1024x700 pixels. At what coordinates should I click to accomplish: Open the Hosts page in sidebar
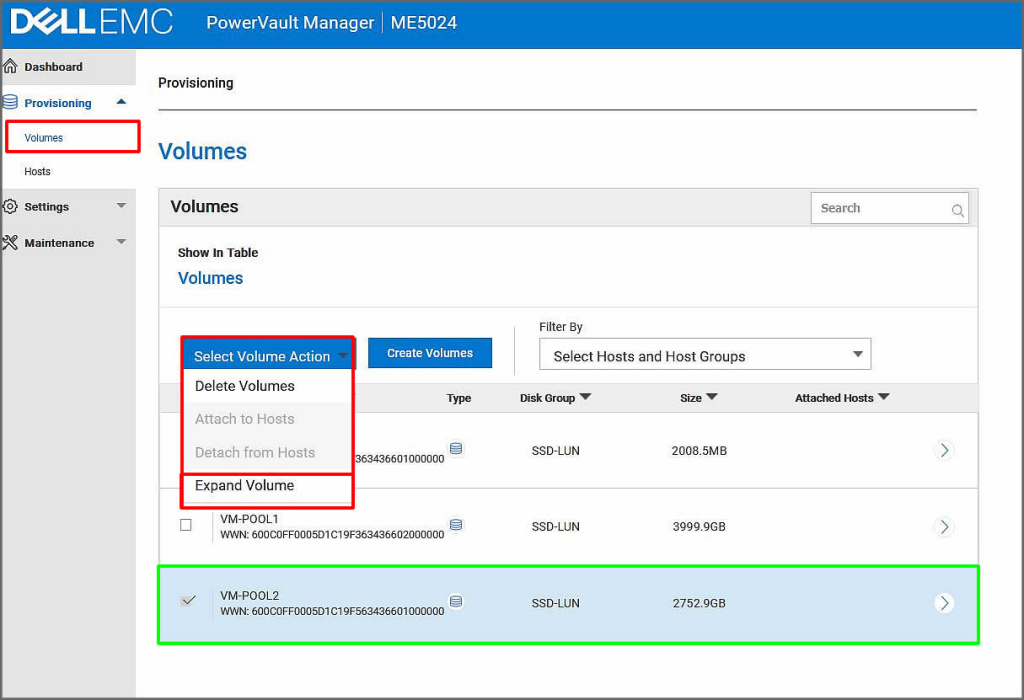point(38,172)
